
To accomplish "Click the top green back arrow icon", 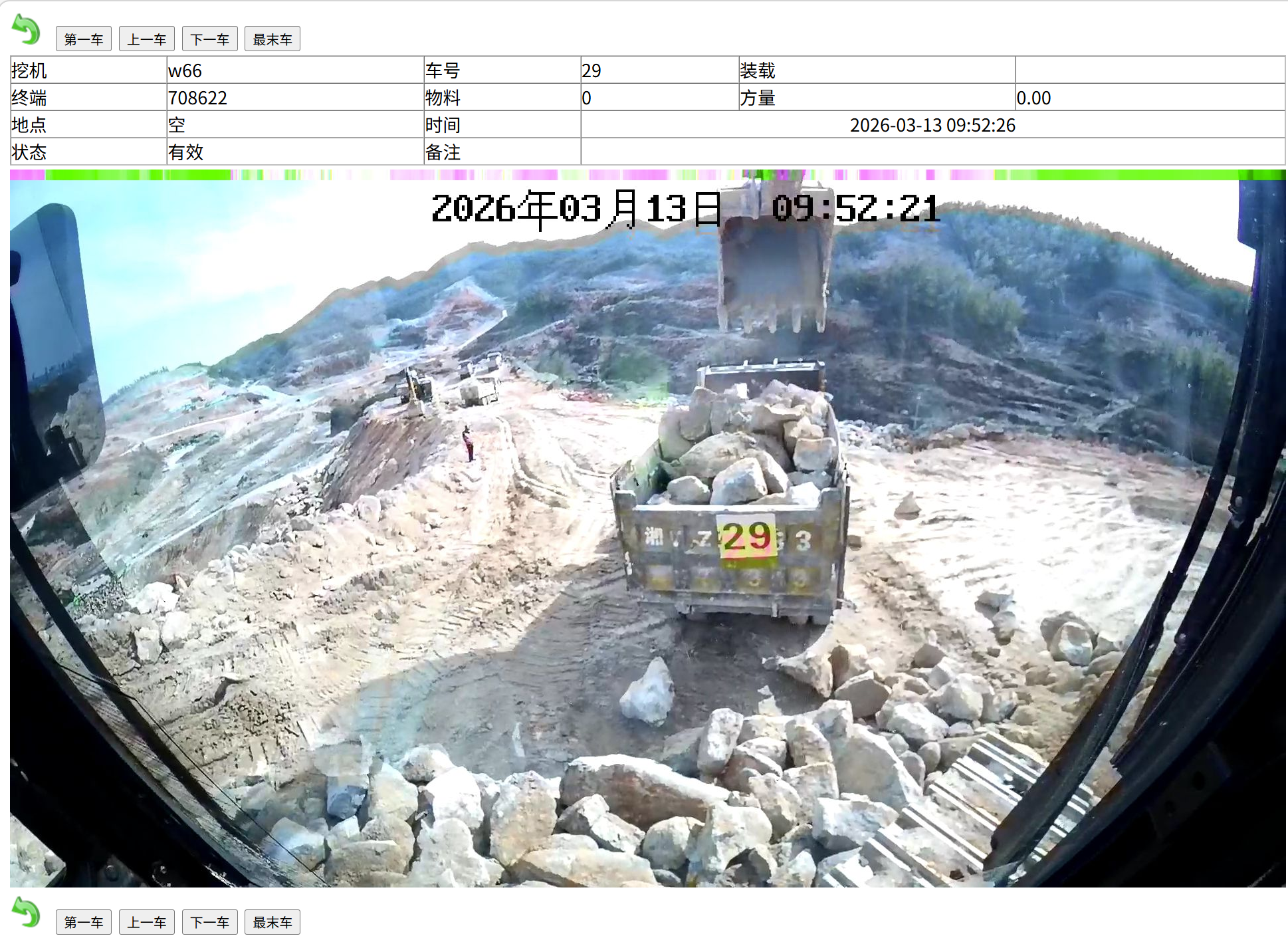I will click(26, 30).
